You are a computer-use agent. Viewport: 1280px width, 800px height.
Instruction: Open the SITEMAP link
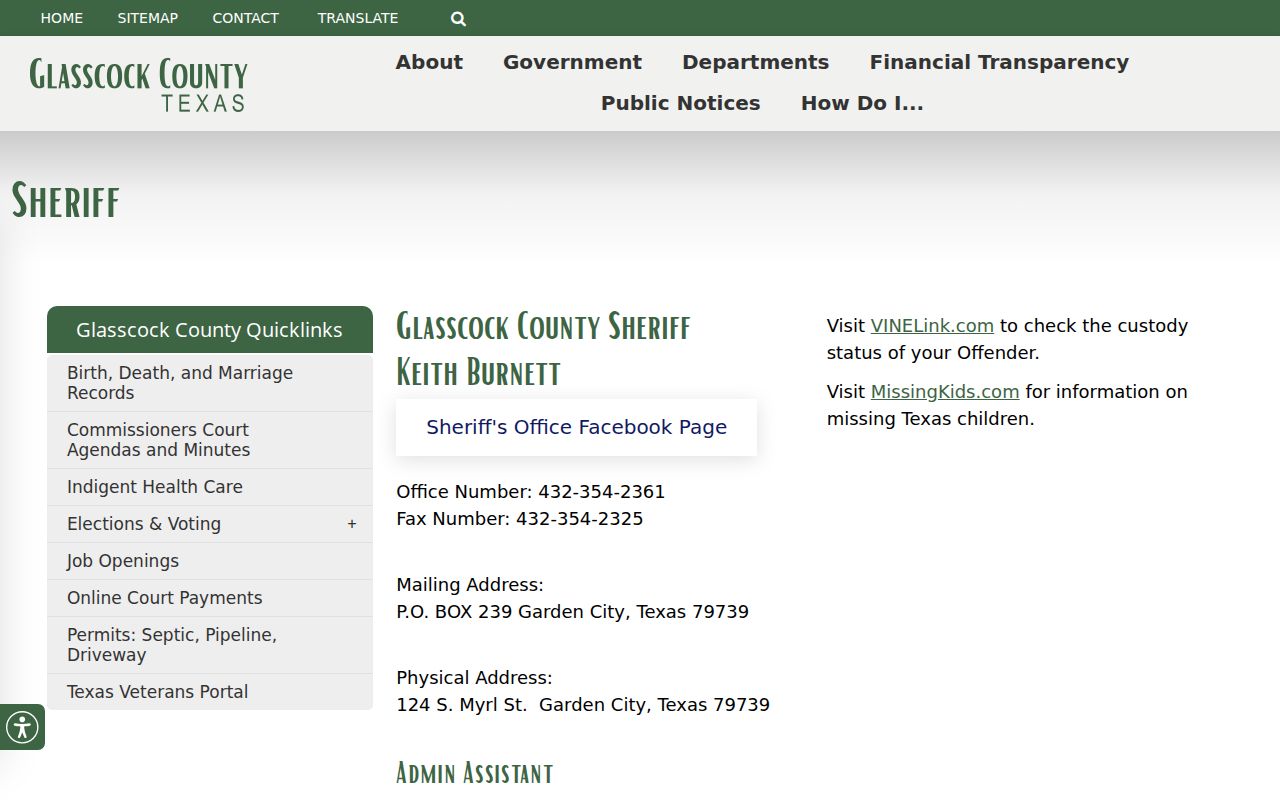click(x=148, y=18)
